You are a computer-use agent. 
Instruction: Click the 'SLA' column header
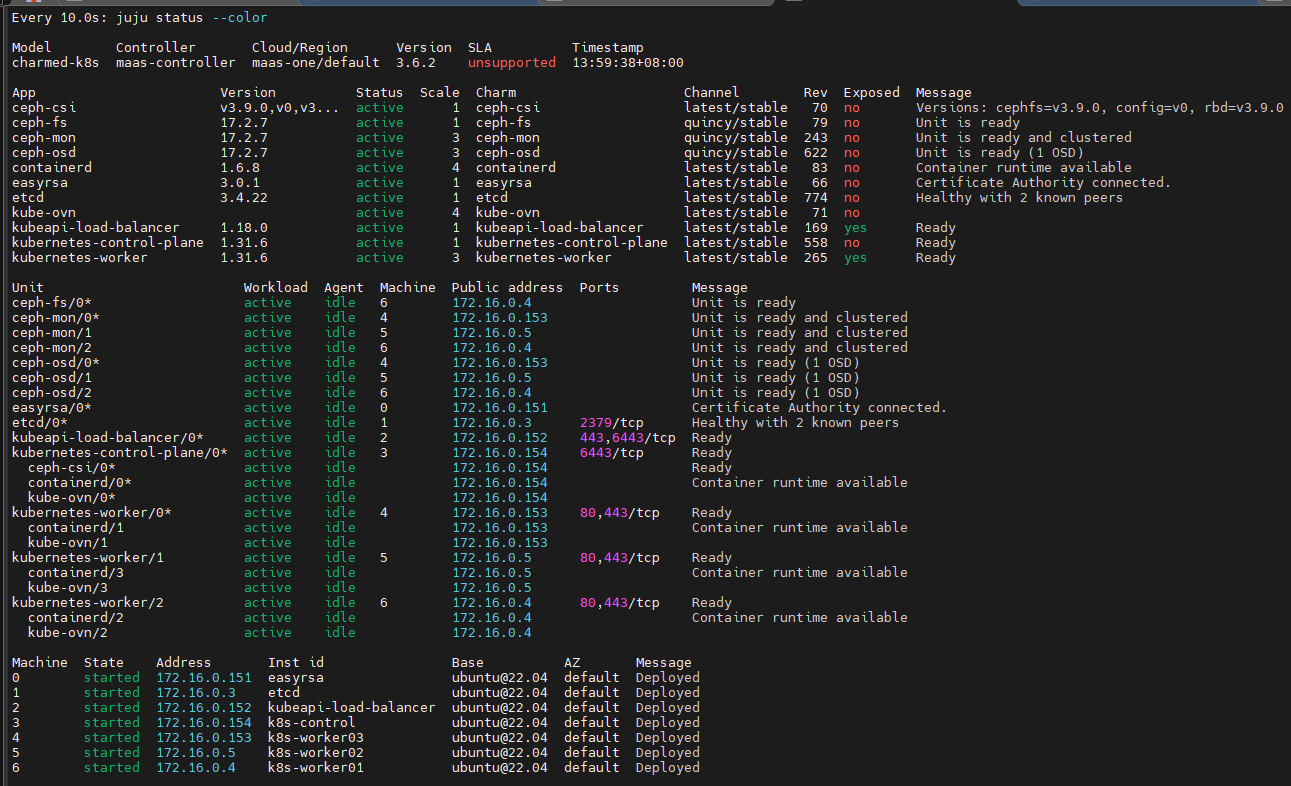[x=479, y=48]
